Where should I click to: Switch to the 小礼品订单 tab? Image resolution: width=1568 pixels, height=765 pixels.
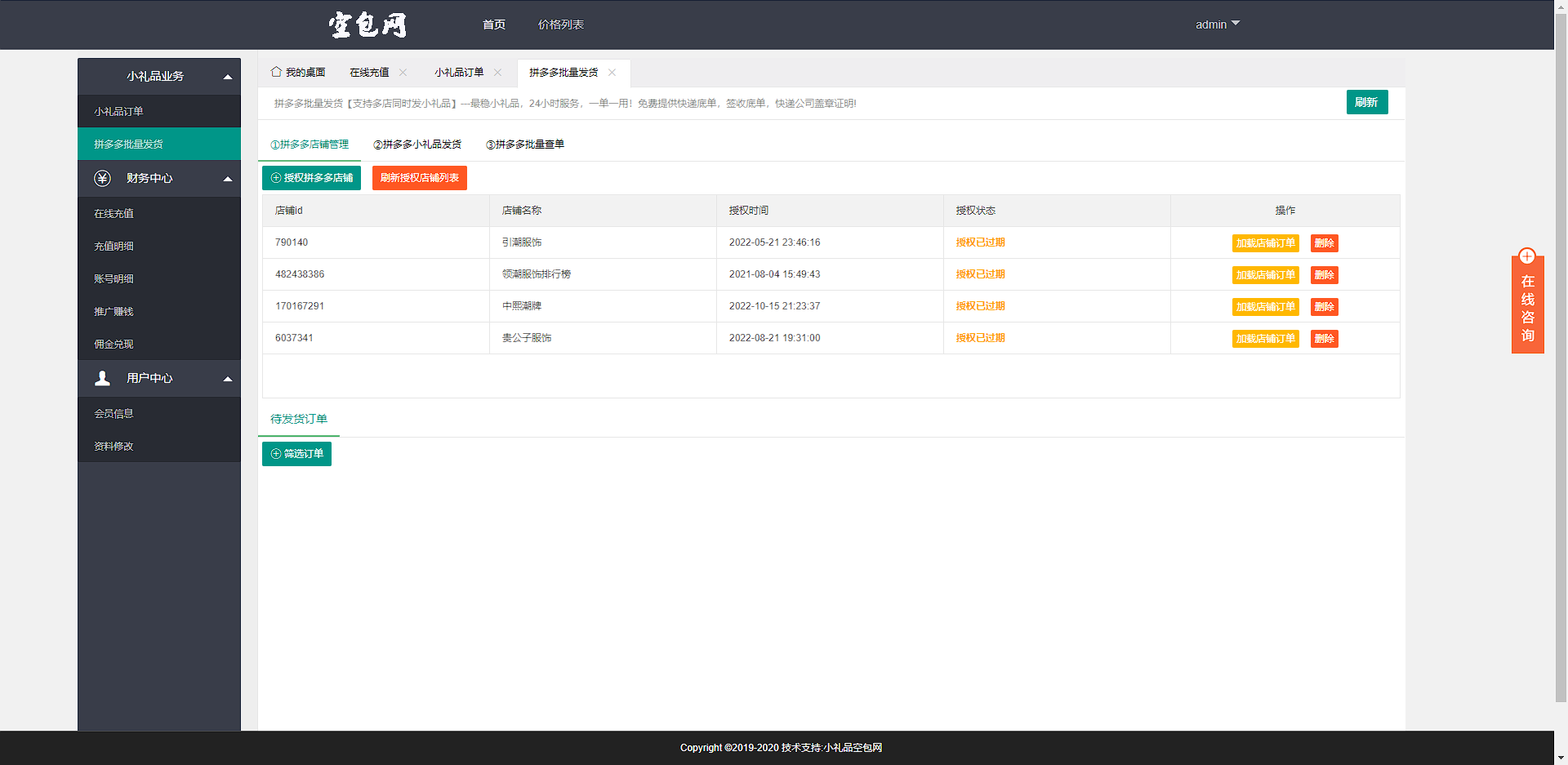tap(459, 73)
